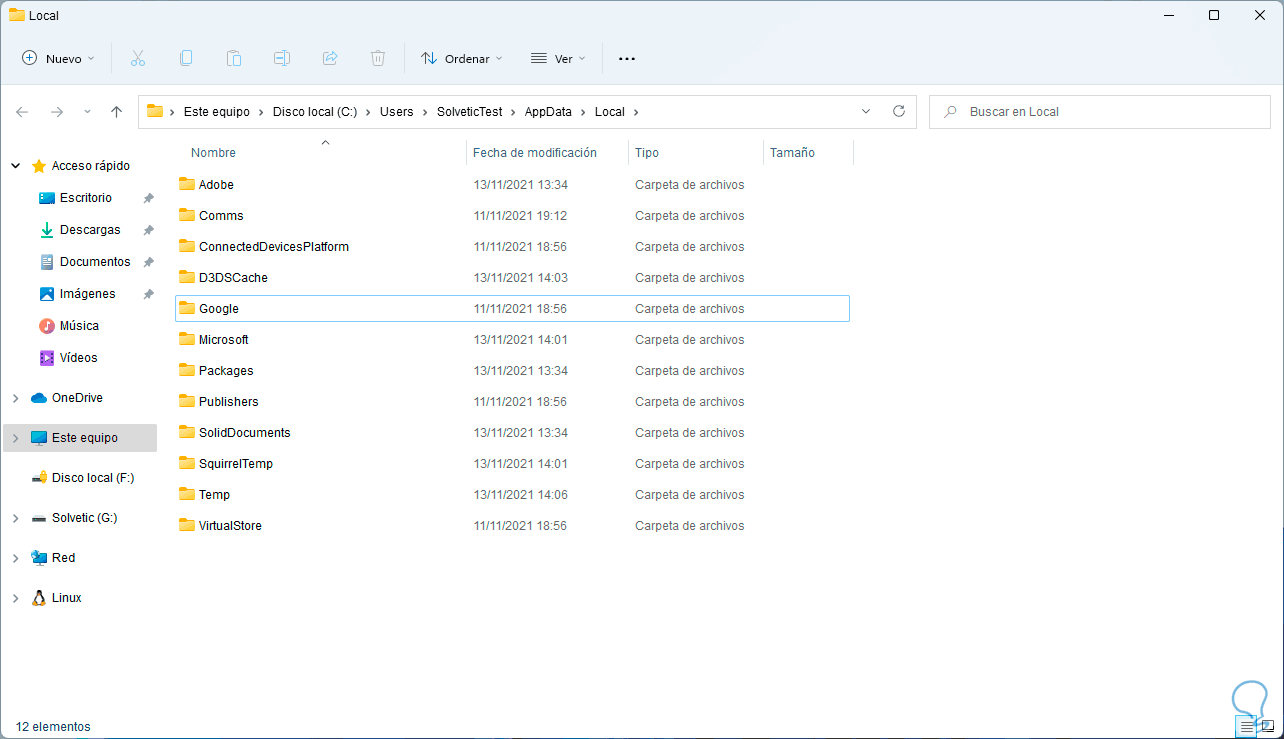Refresh the current folder view
This screenshot has width=1284, height=739.
tap(898, 112)
